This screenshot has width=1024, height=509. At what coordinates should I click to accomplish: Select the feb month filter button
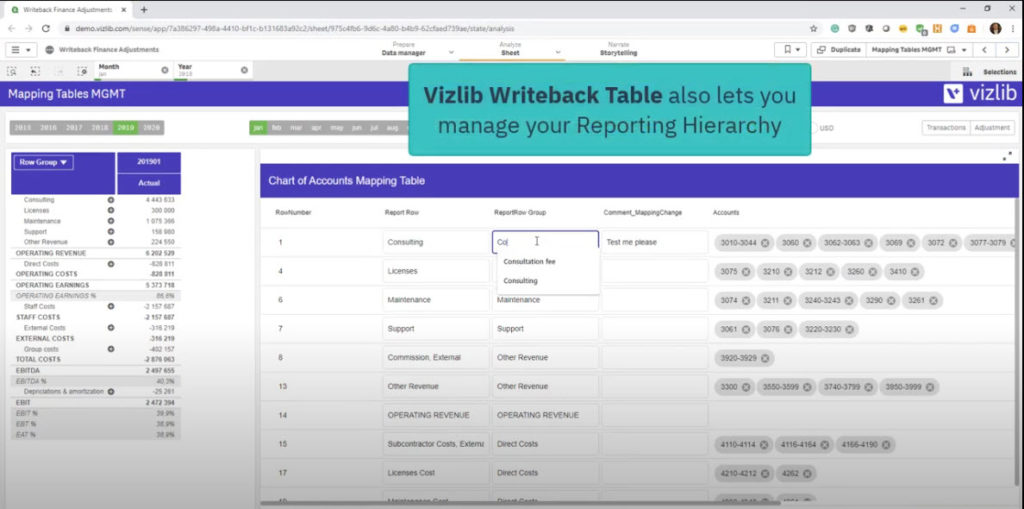coord(277,128)
